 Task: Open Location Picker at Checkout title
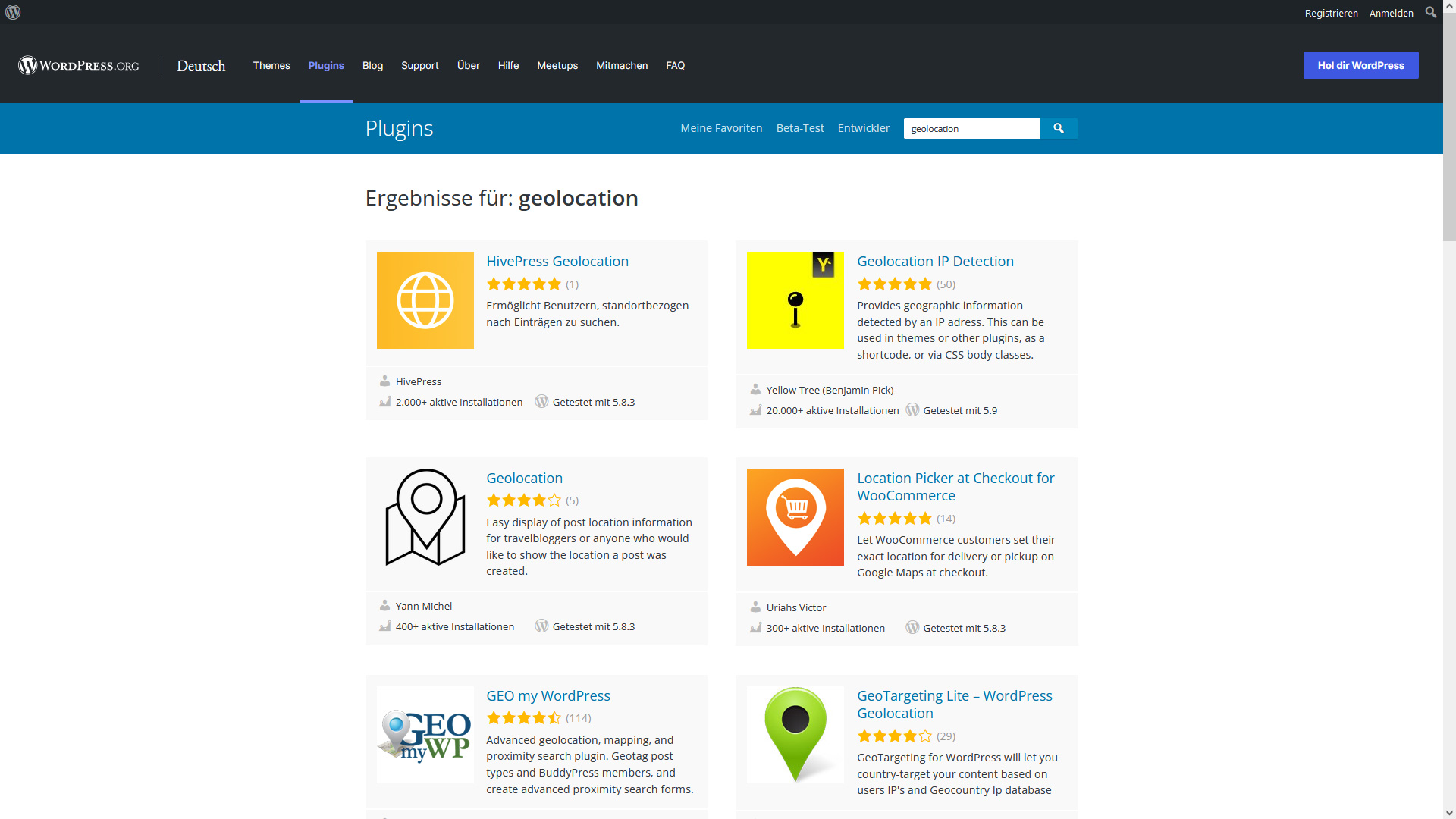pos(955,487)
